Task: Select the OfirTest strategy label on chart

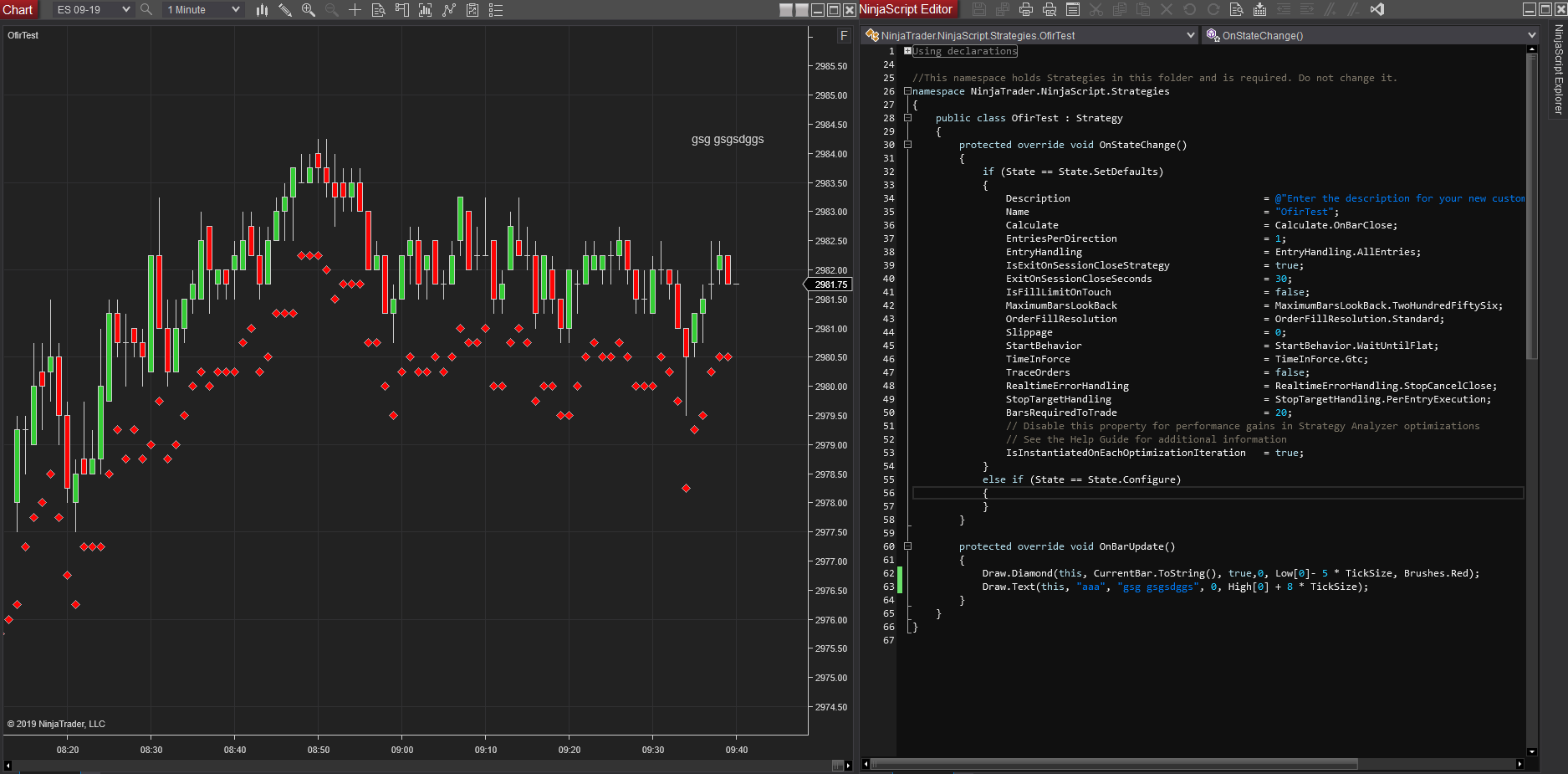Action: [x=23, y=35]
